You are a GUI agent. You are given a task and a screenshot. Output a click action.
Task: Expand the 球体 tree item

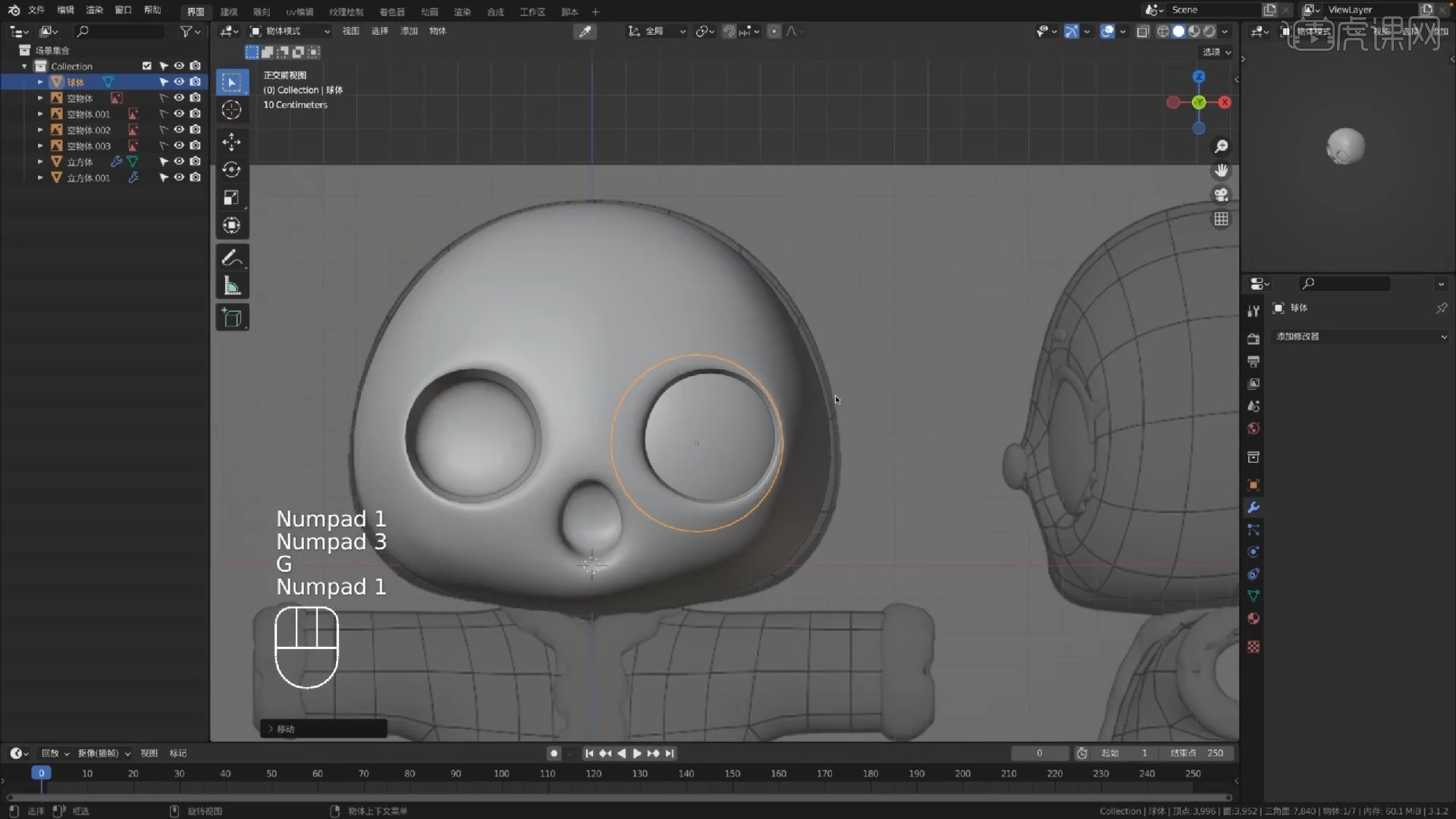tap(40, 82)
